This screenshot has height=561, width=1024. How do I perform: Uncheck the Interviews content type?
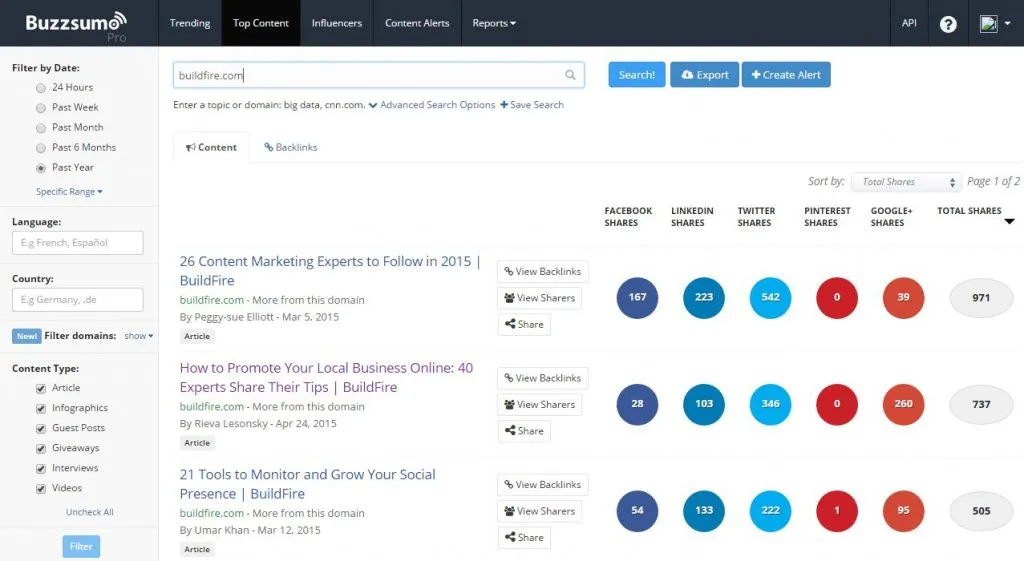(x=41, y=469)
